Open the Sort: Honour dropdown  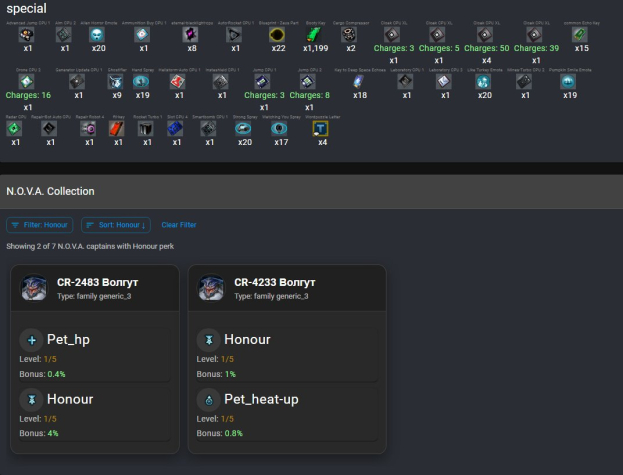click(116, 225)
